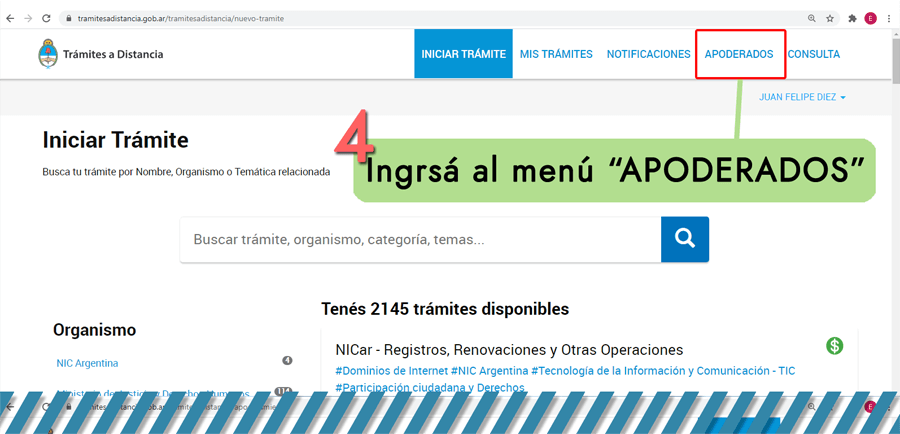Bookmark this page with the star icon
This screenshot has height=434, width=900.
(830, 18)
